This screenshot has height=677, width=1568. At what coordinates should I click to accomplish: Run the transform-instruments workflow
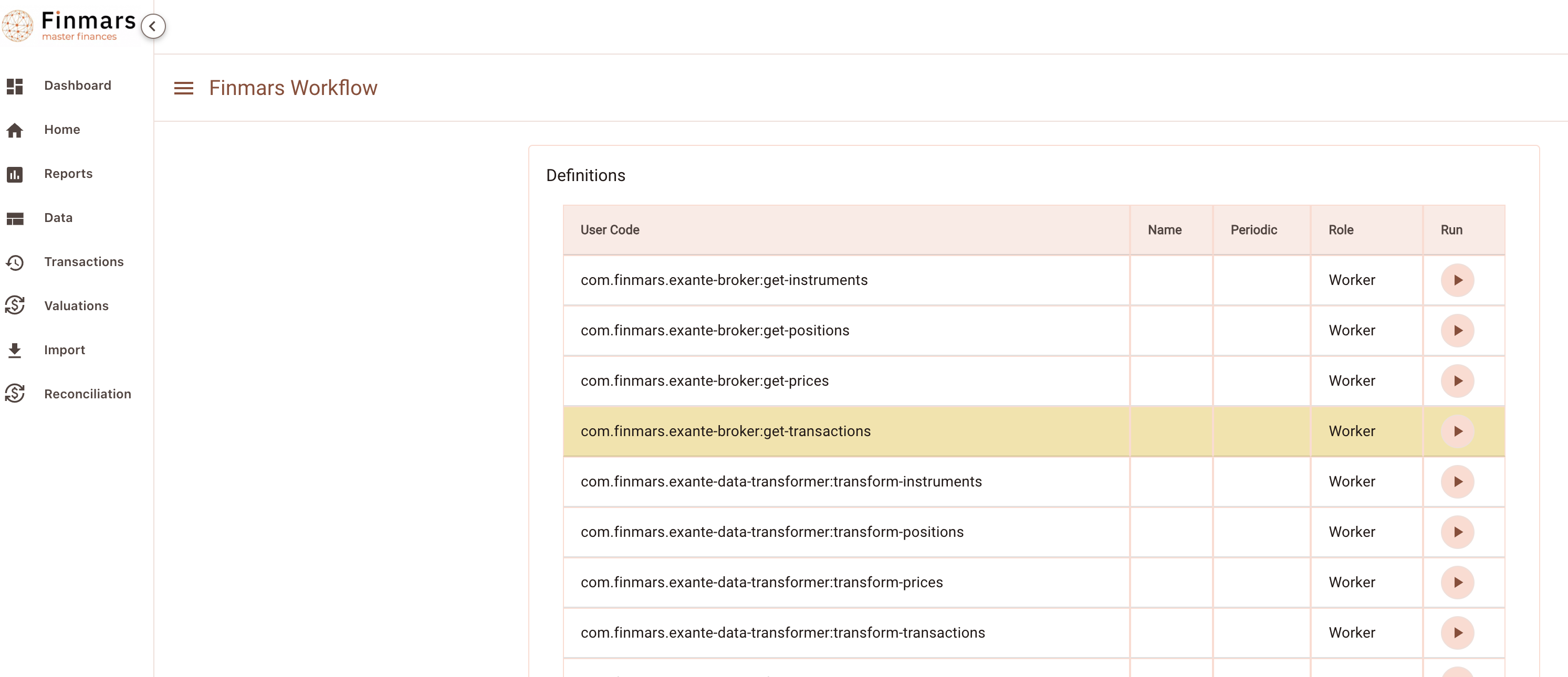(x=1457, y=482)
